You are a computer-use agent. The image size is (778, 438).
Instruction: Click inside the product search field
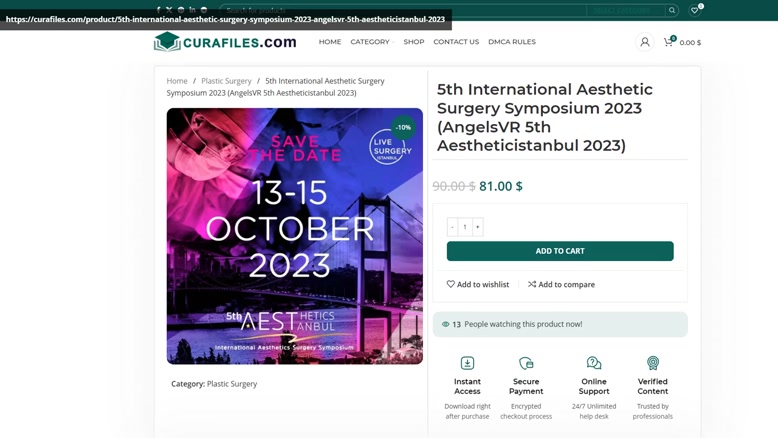point(403,10)
